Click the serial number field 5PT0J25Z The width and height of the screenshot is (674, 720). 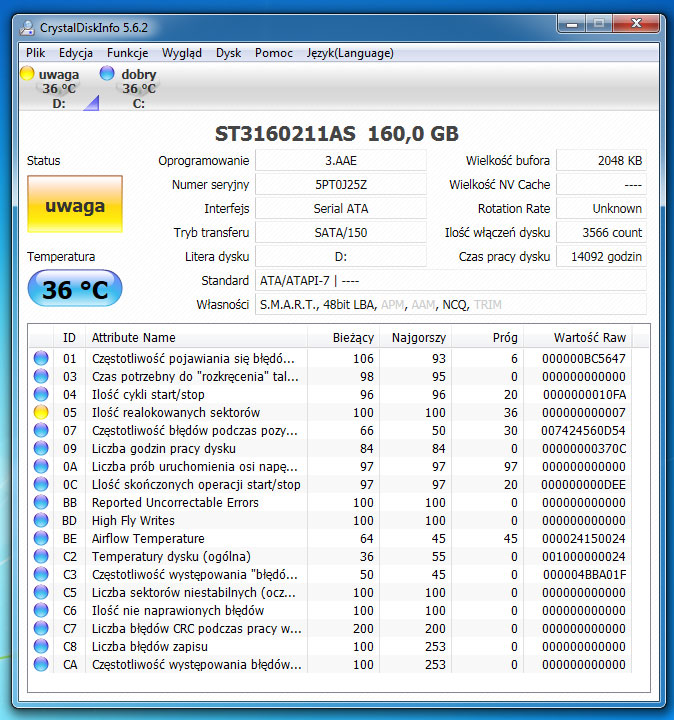click(341, 185)
